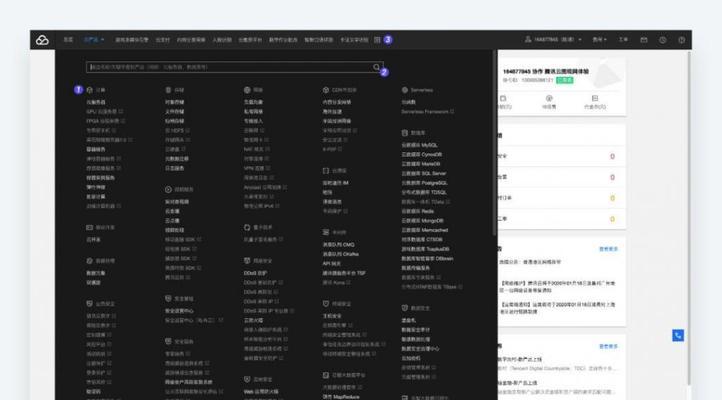The width and height of the screenshot is (722, 400).
Task: Click the storage category icon above HDFS column
Action: [169, 90]
